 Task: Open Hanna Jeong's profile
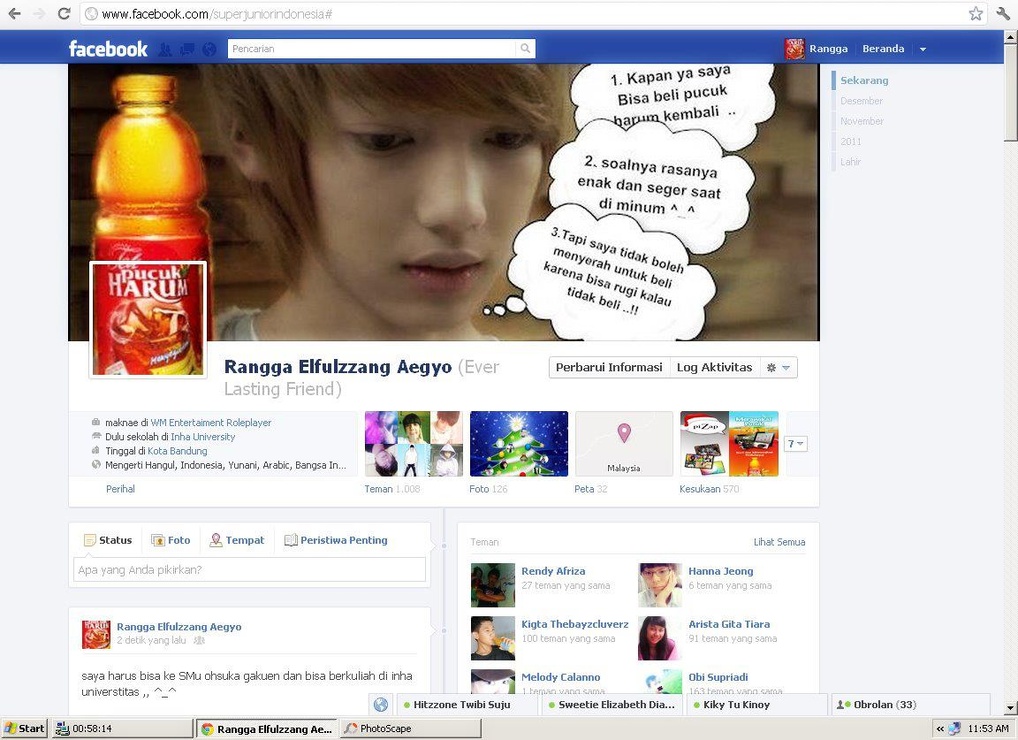point(721,571)
